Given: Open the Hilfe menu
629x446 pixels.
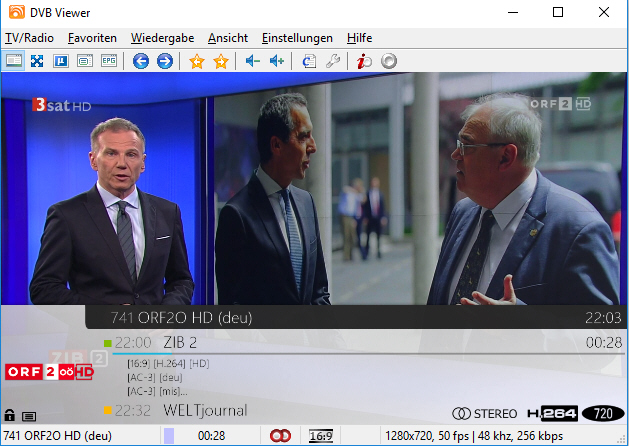Looking at the screenshot, I should pyautogui.click(x=359, y=38).
